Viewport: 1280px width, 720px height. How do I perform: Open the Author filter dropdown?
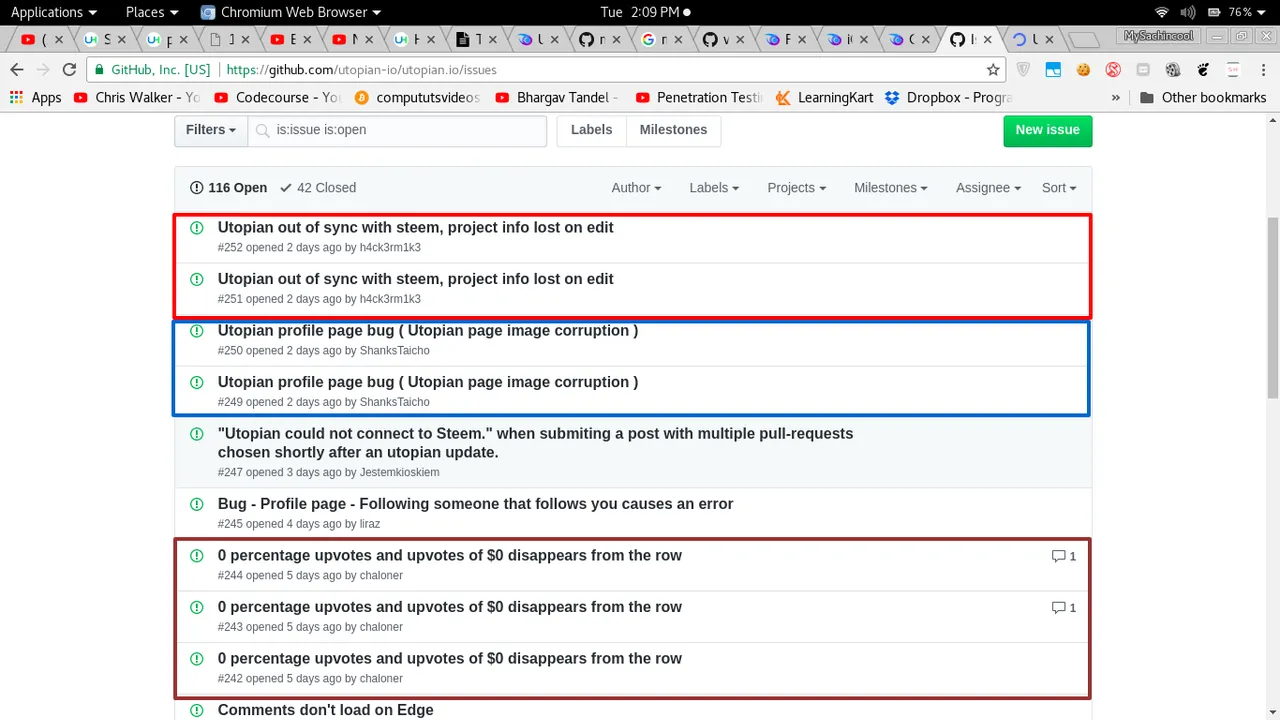636,188
